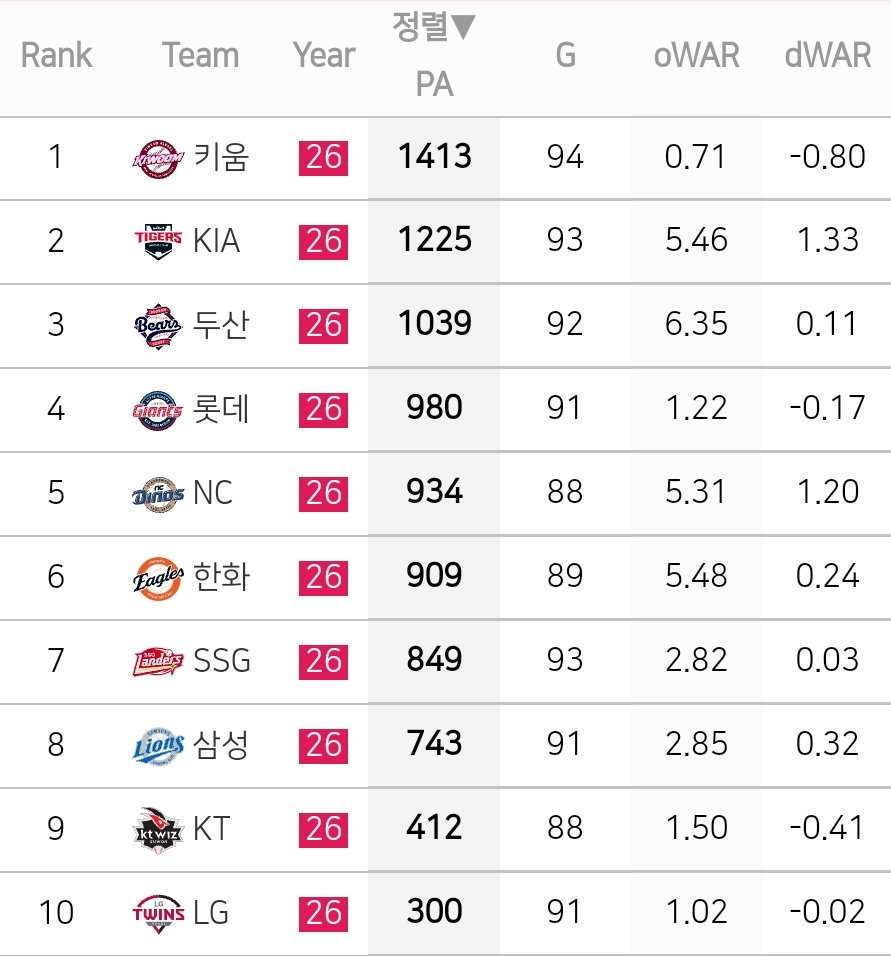Select the Doosan Bears logo
Viewport: 891px width, 956px height.
click(x=158, y=326)
